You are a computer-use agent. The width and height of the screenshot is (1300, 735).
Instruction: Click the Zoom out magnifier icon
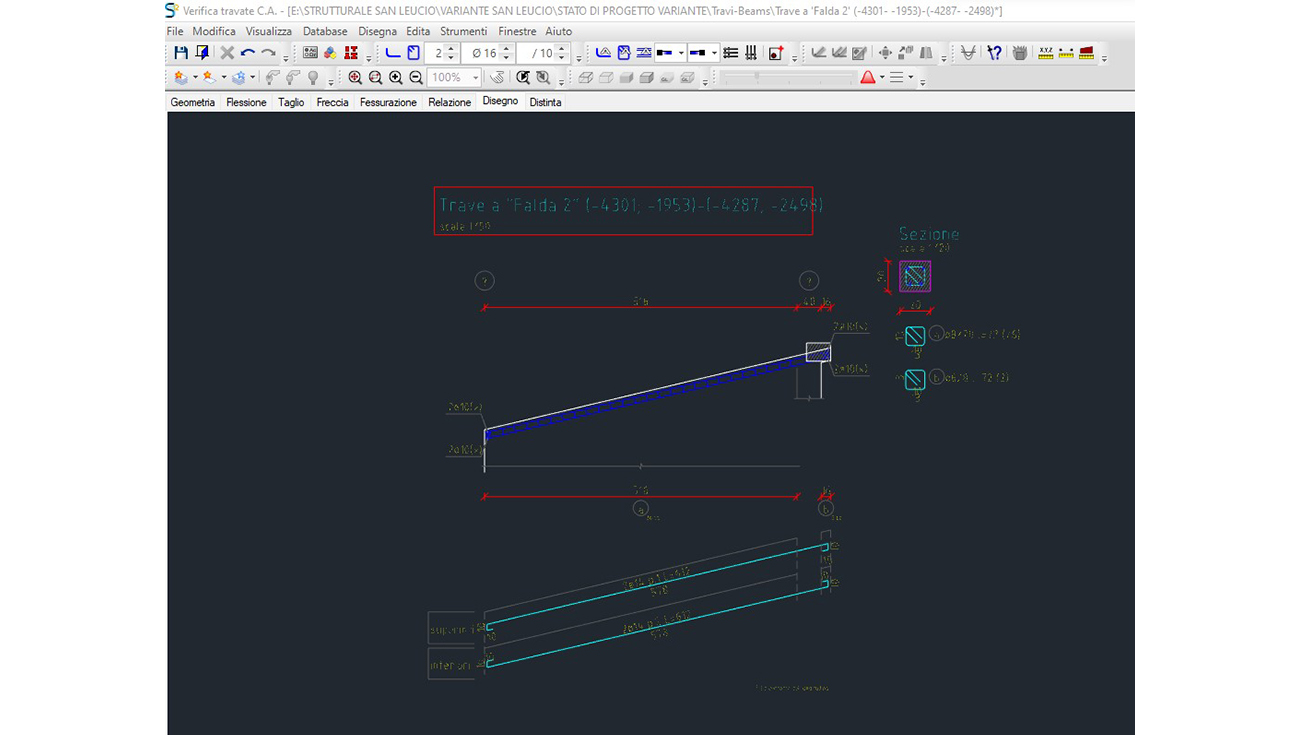[x=416, y=78]
